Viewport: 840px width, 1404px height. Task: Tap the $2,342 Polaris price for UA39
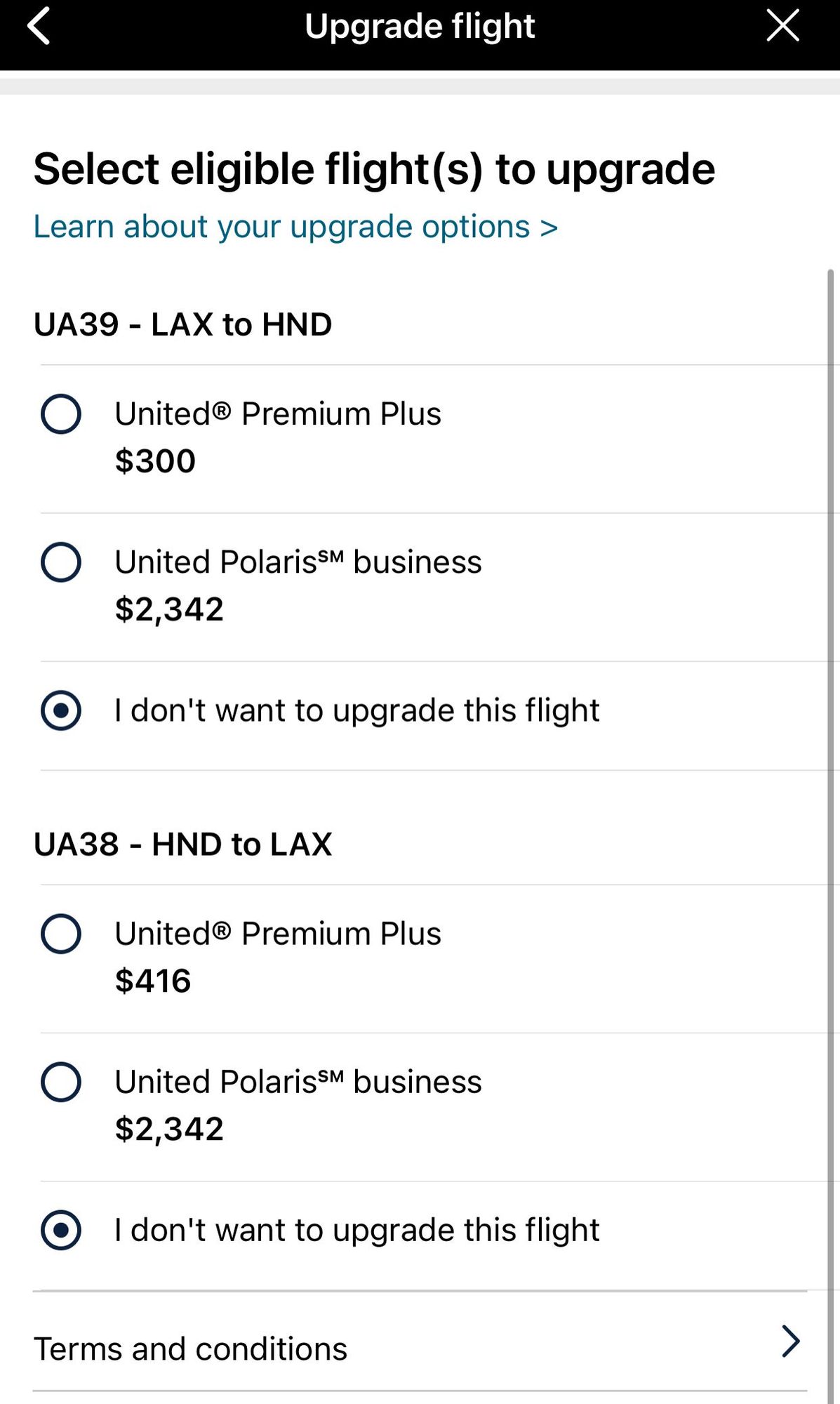(x=169, y=609)
